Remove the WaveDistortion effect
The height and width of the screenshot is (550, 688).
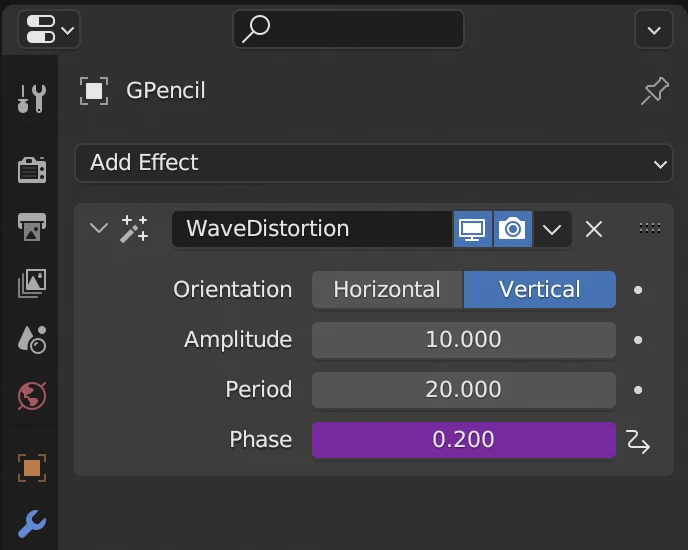pos(594,229)
